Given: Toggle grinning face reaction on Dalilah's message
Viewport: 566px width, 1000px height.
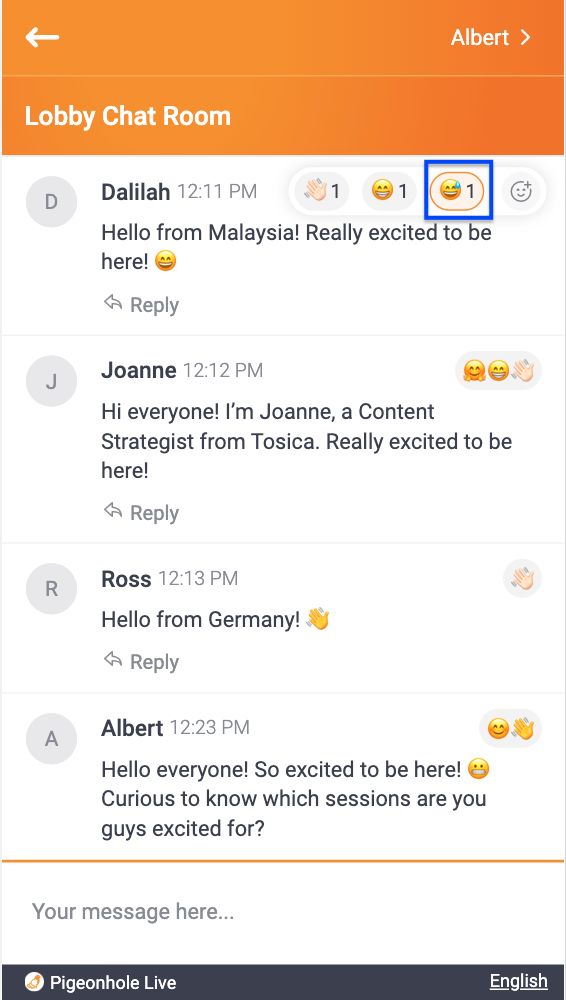Looking at the screenshot, I should (389, 191).
